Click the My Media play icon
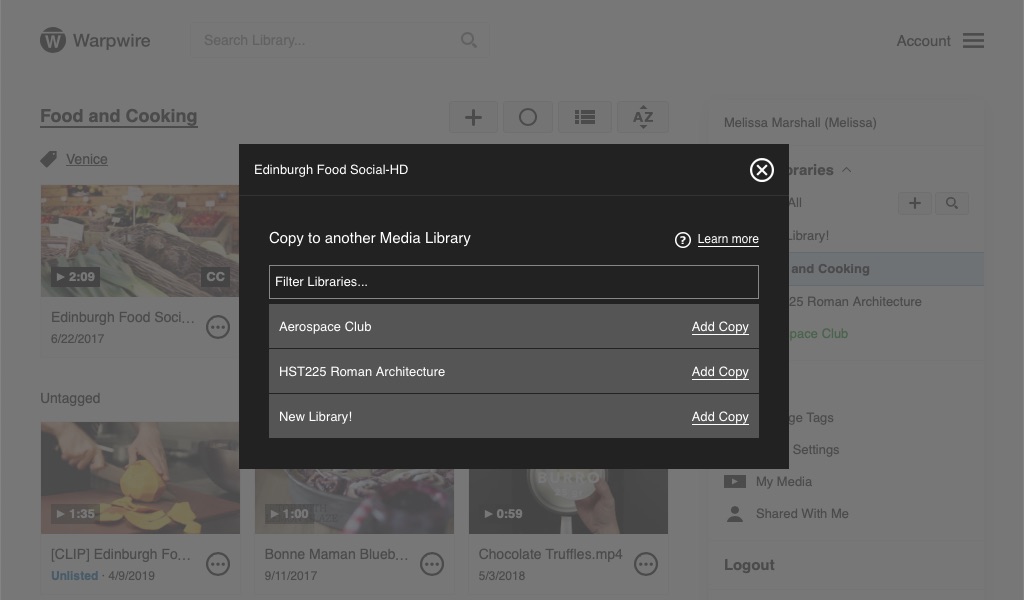 click(x=735, y=482)
